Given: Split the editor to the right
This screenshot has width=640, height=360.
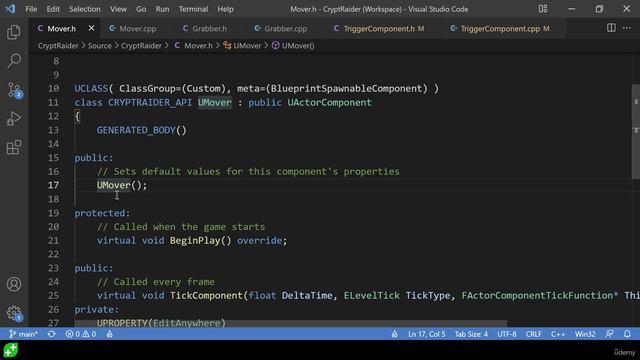Looking at the screenshot, I should point(611,28).
